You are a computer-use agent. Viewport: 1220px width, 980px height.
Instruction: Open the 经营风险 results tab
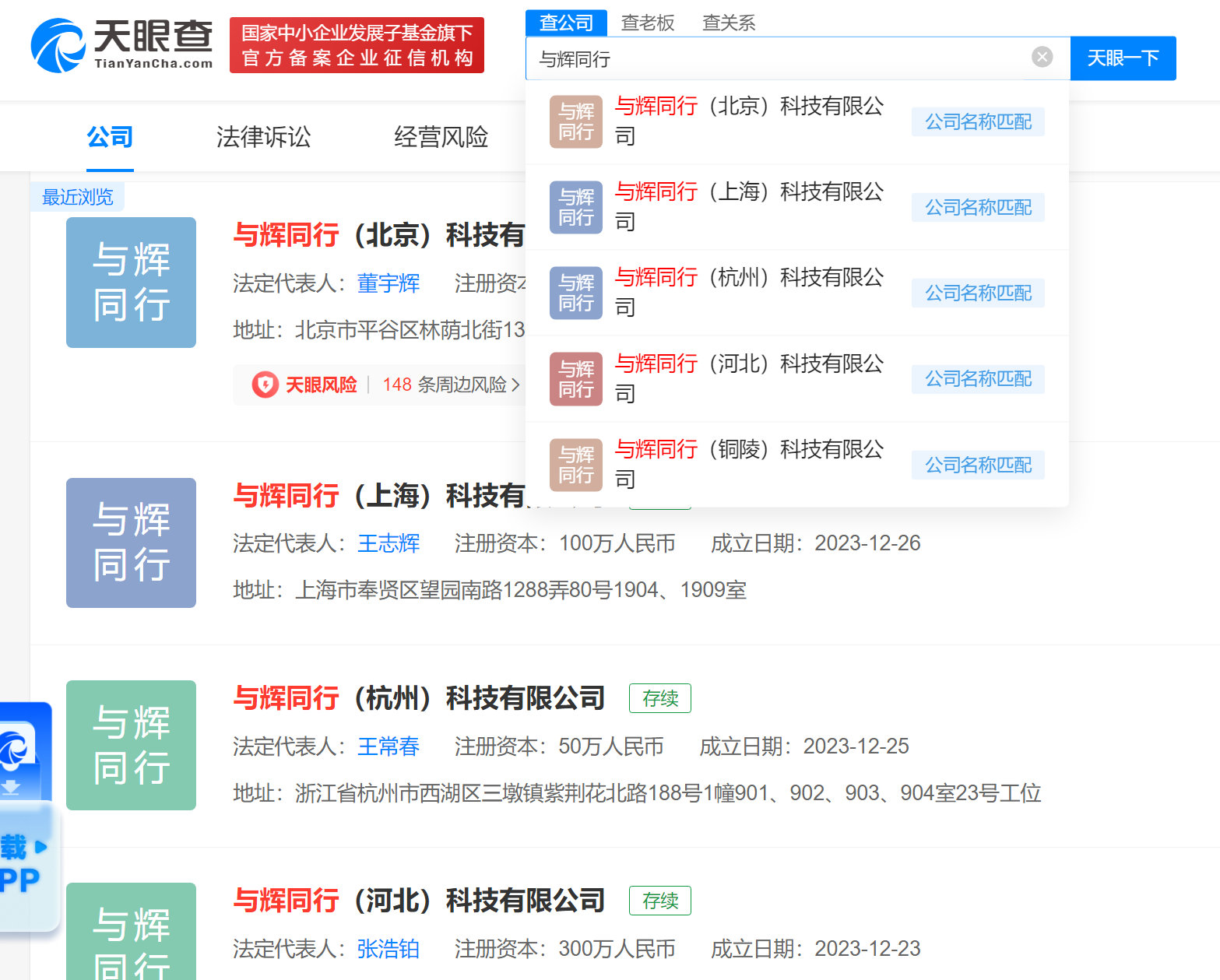(x=441, y=138)
